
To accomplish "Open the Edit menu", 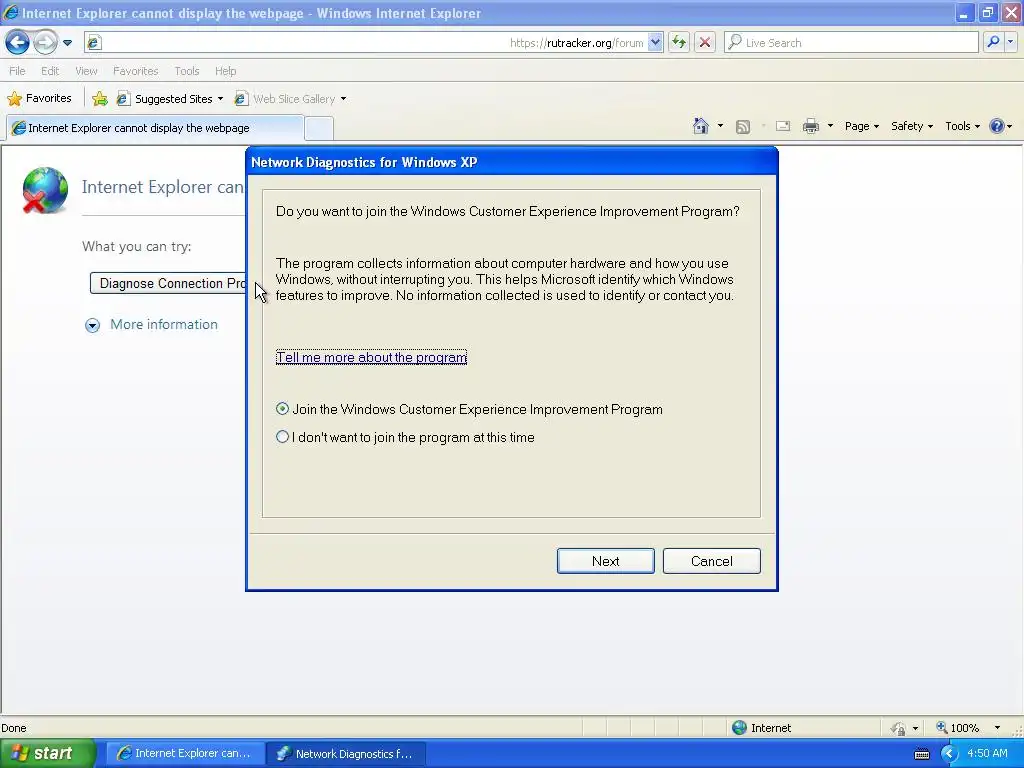I will pyautogui.click(x=50, y=71).
